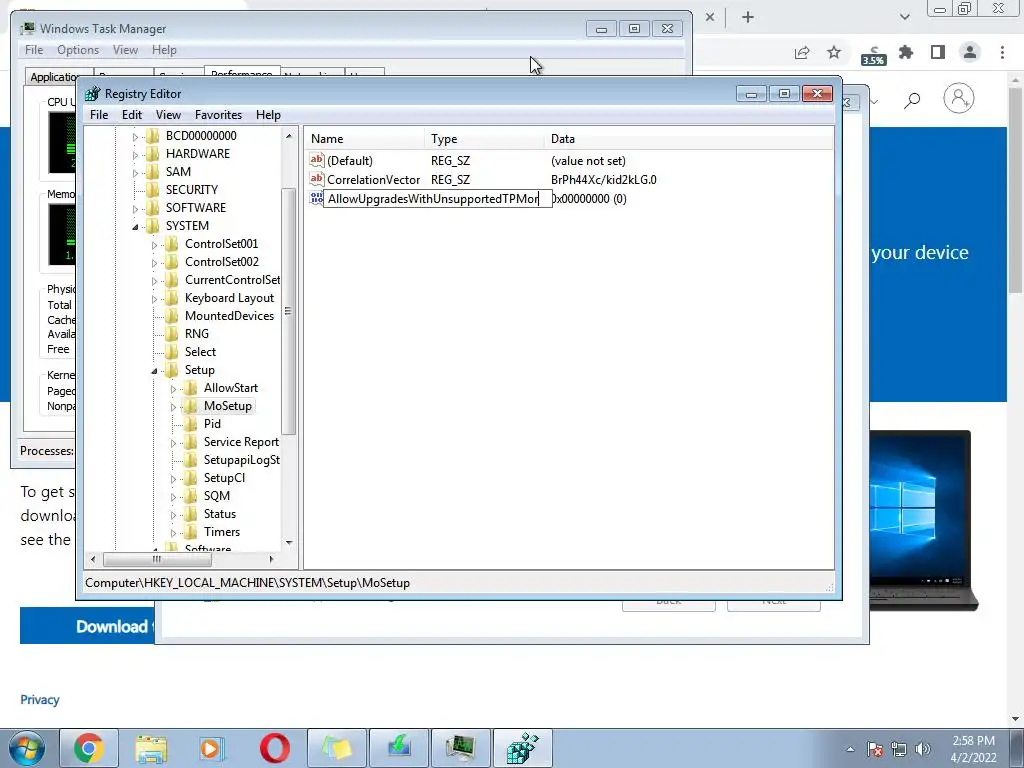This screenshot has height=768, width=1024.
Task: Open the Windows Start button
Action: coord(27,748)
